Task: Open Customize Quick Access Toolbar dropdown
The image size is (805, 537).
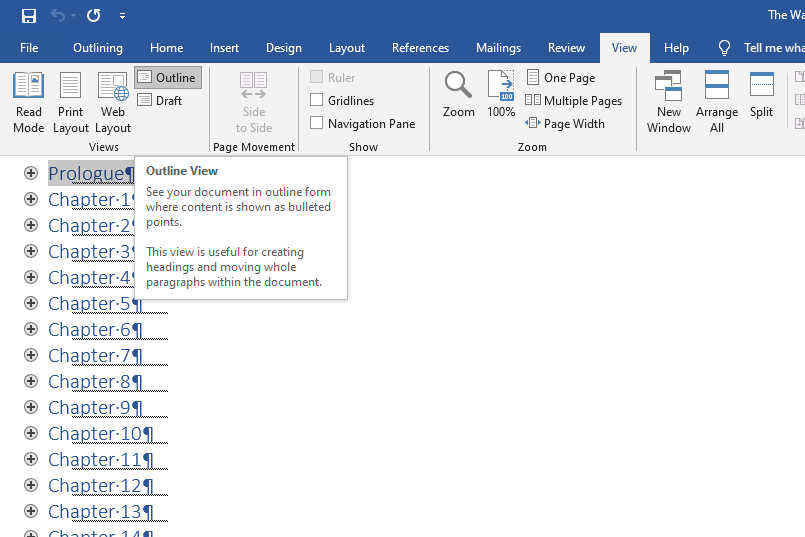Action: (x=122, y=16)
